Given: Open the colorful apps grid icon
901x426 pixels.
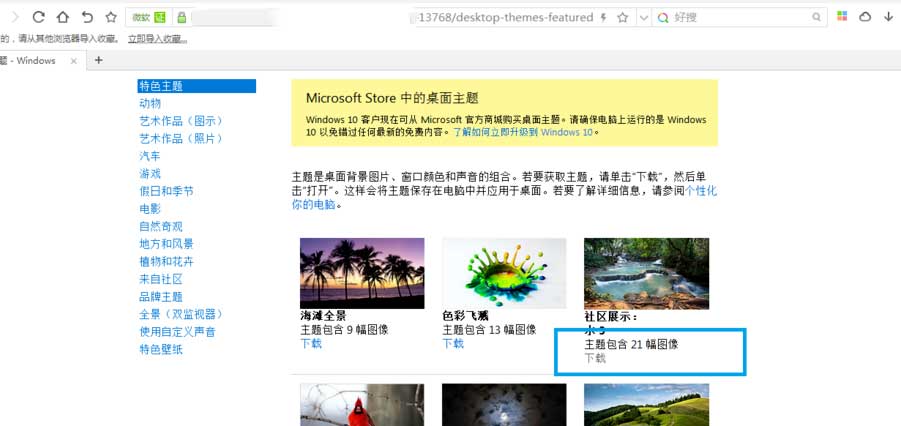Looking at the screenshot, I should coord(842,17).
